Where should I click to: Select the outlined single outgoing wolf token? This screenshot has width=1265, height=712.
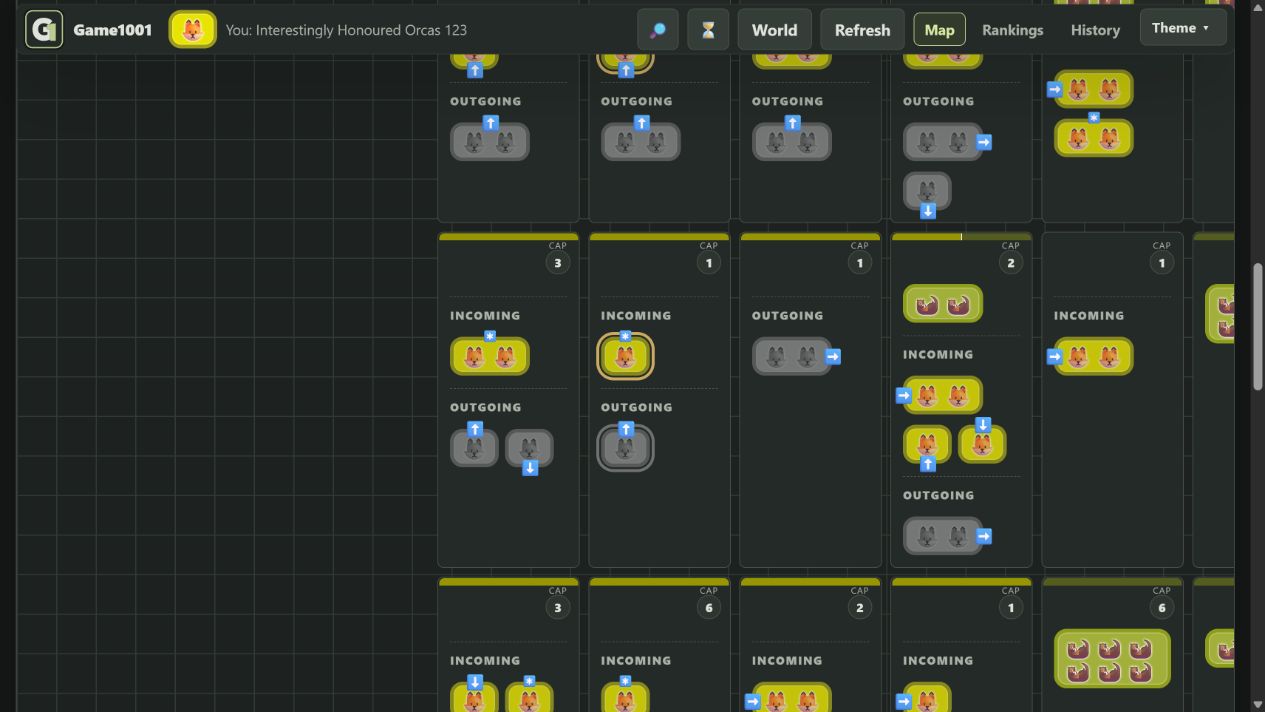(626, 449)
